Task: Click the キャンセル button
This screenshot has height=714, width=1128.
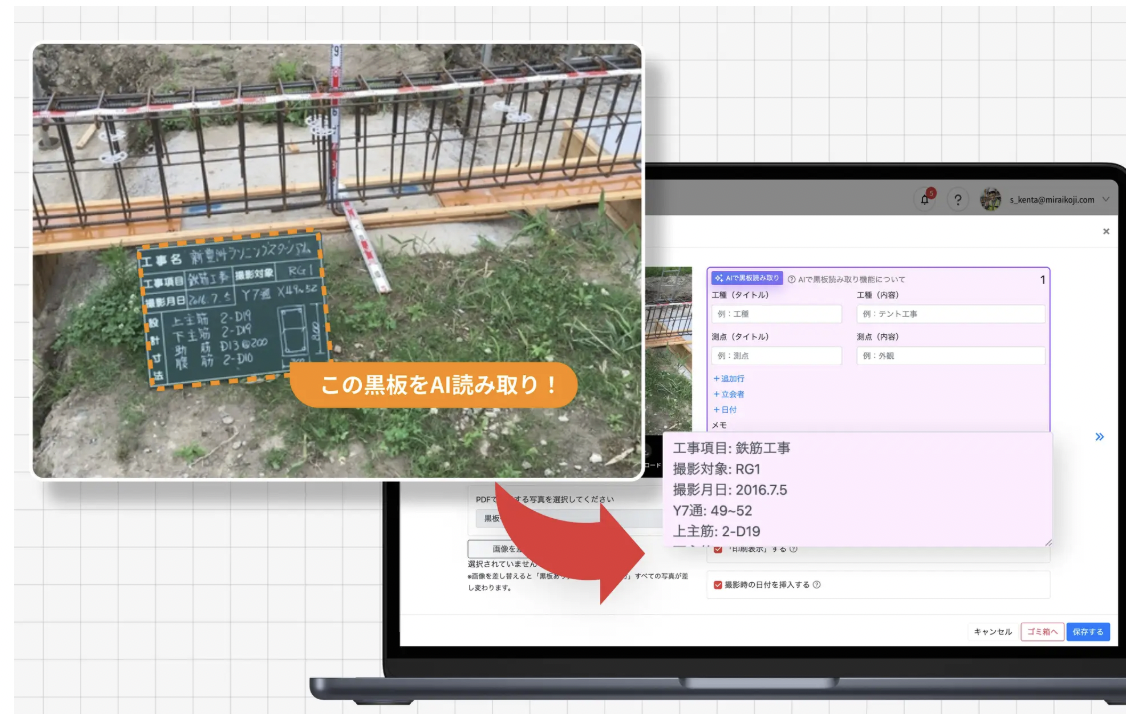Action: click(x=992, y=632)
